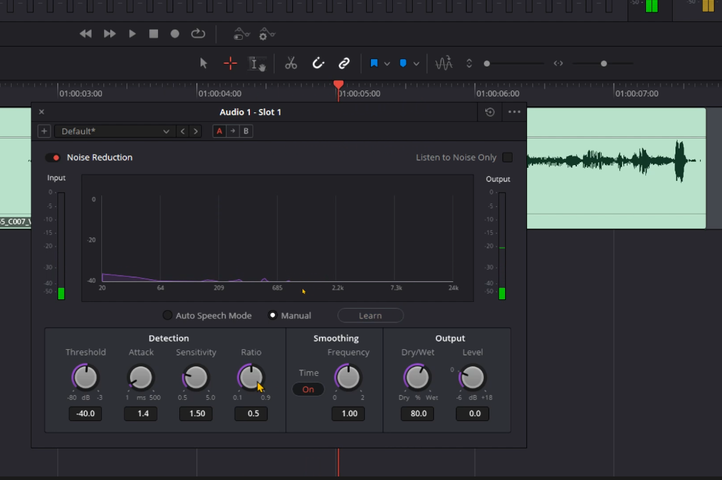Select the arrow pointer selection tool
The width and height of the screenshot is (722, 480).
coord(204,63)
